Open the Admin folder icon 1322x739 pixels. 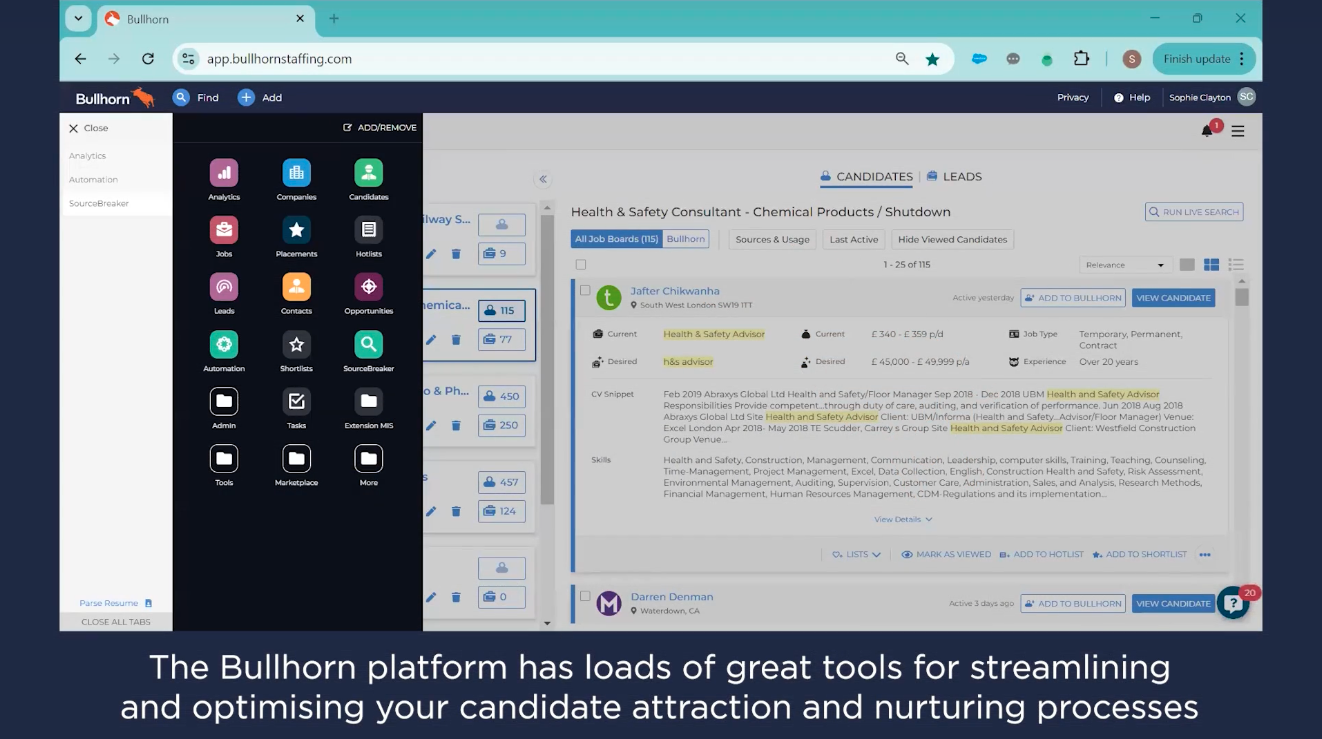point(224,401)
